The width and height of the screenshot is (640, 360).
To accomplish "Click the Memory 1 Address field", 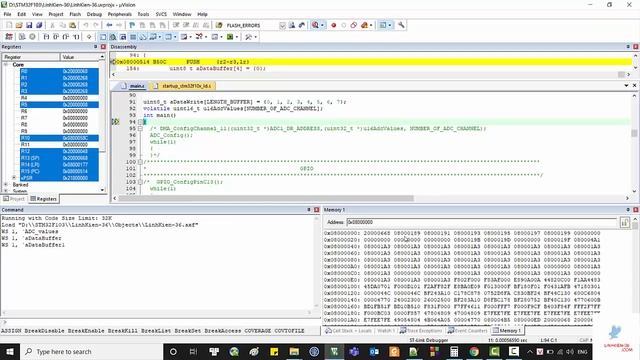I will (482, 222).
